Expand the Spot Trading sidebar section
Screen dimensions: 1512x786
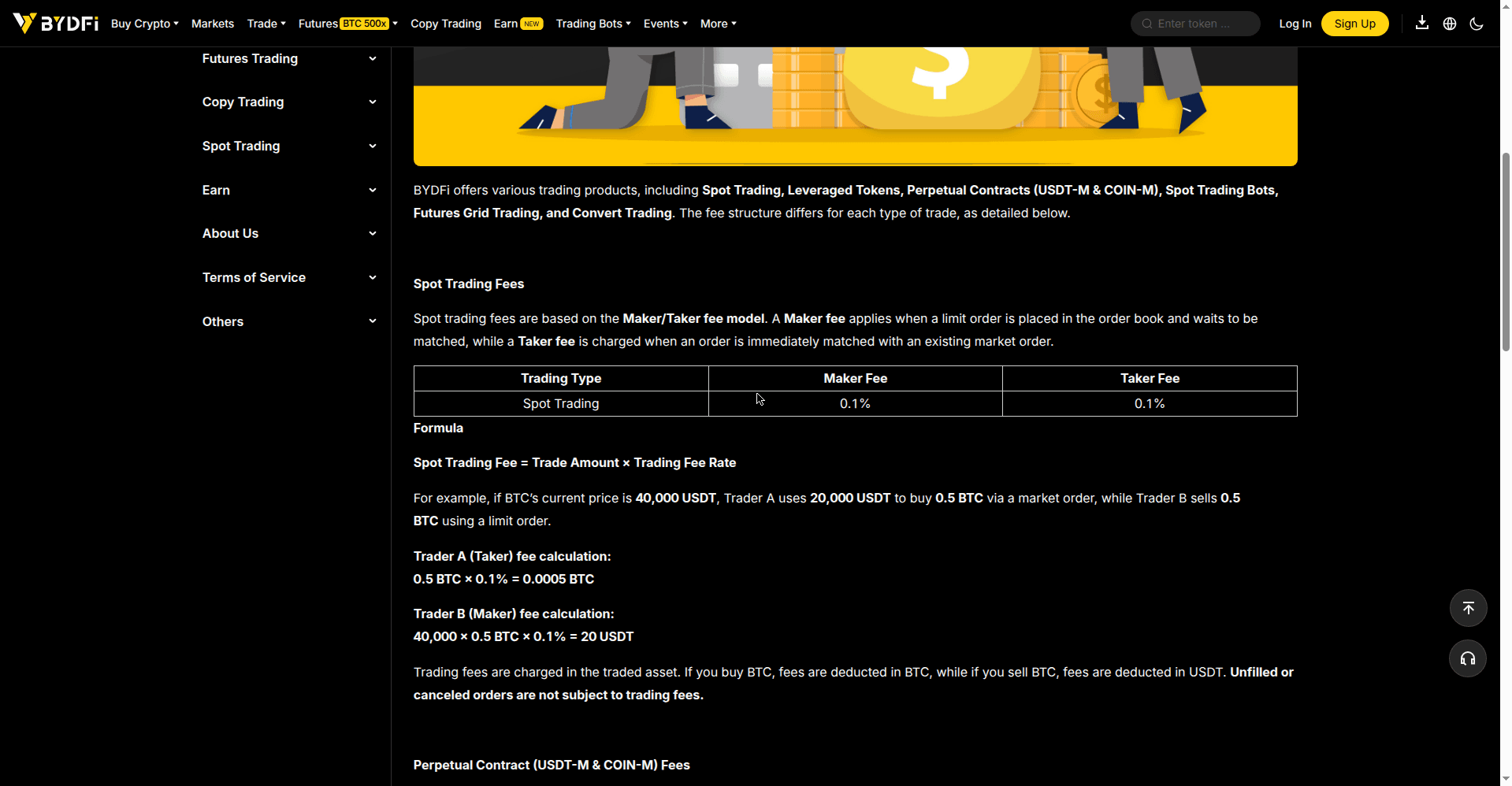tap(289, 146)
